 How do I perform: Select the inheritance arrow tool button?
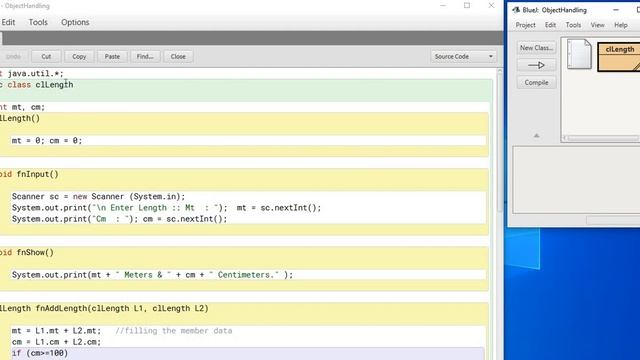(536, 65)
